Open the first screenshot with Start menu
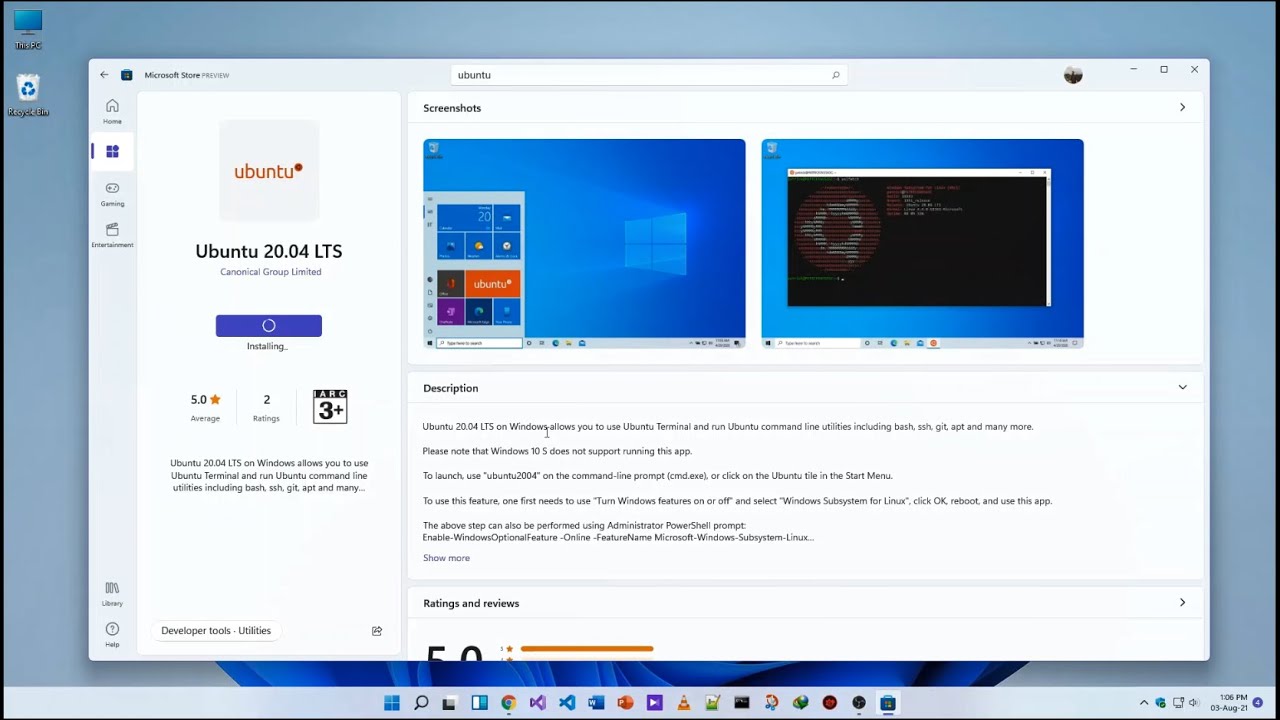The height and width of the screenshot is (720, 1280). pyautogui.click(x=584, y=244)
